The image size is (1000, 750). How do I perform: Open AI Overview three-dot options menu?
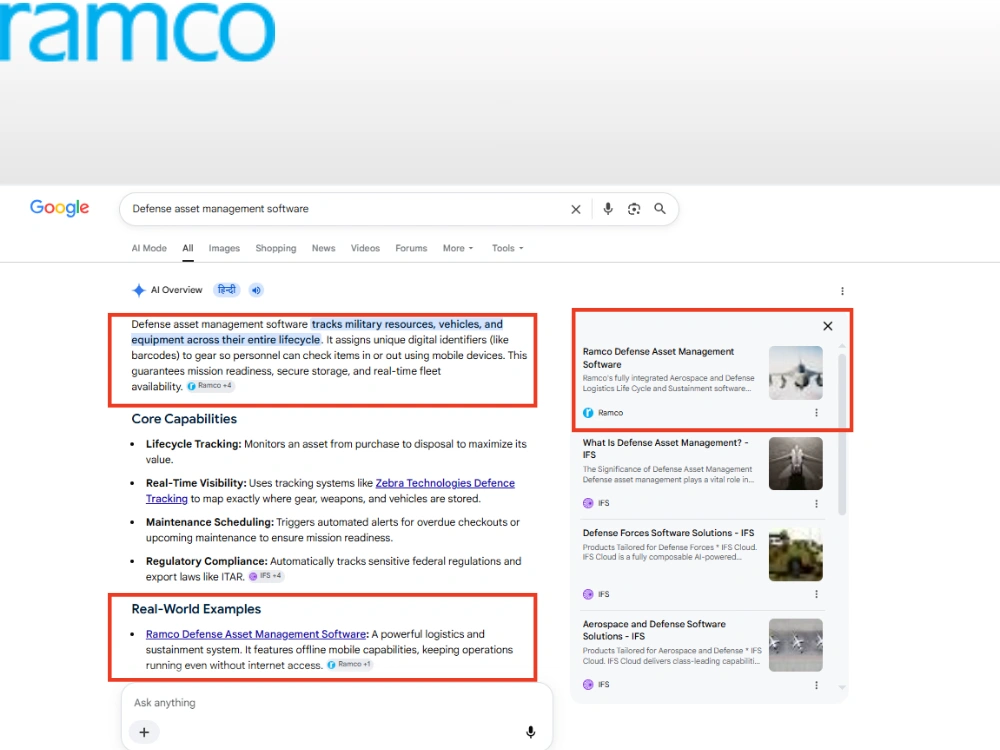coord(842,291)
